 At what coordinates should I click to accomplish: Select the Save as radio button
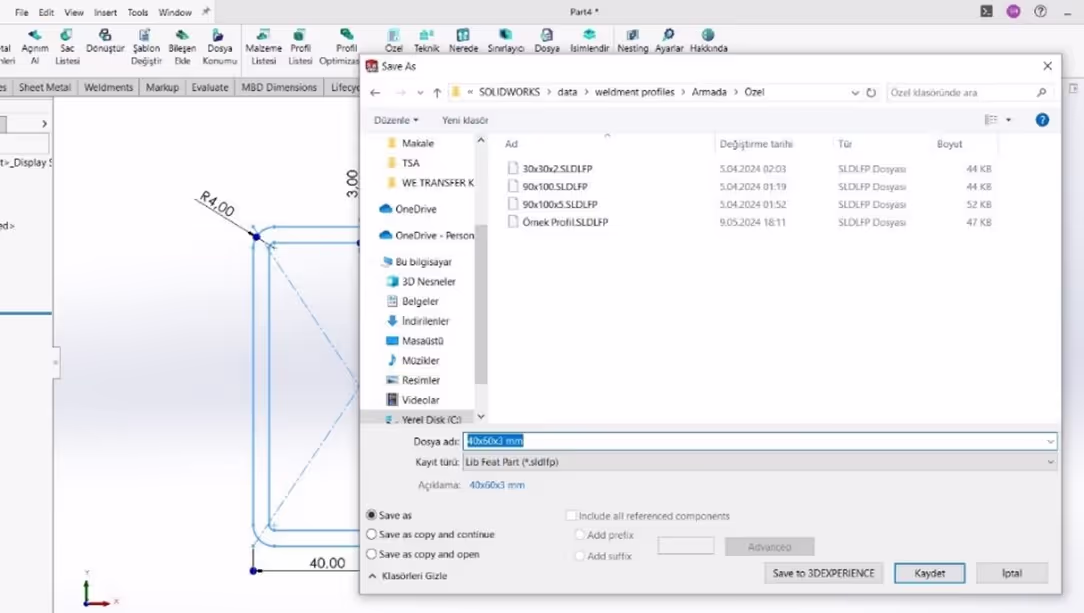point(372,515)
